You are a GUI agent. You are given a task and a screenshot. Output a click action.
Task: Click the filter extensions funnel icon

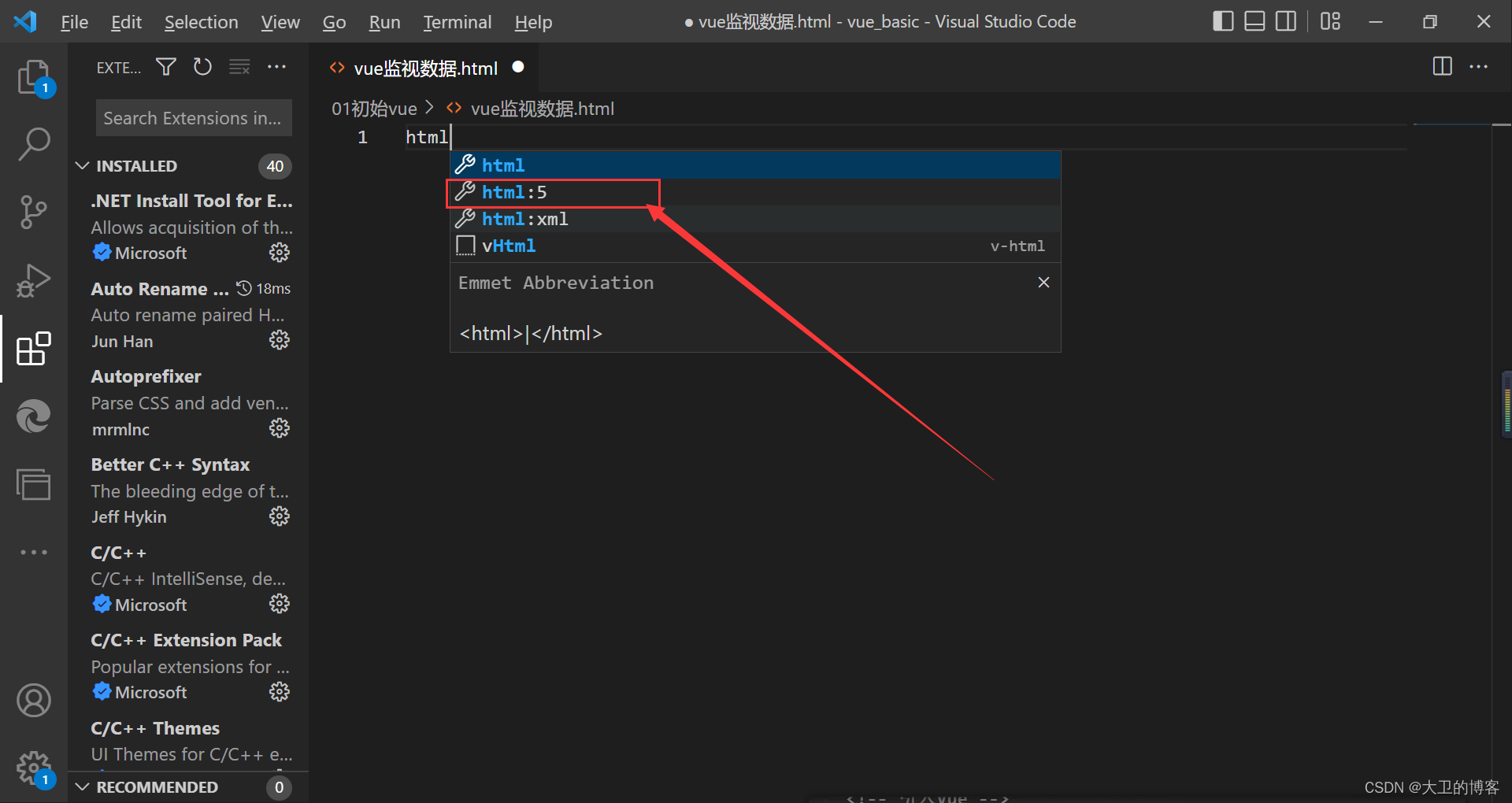tap(166, 67)
